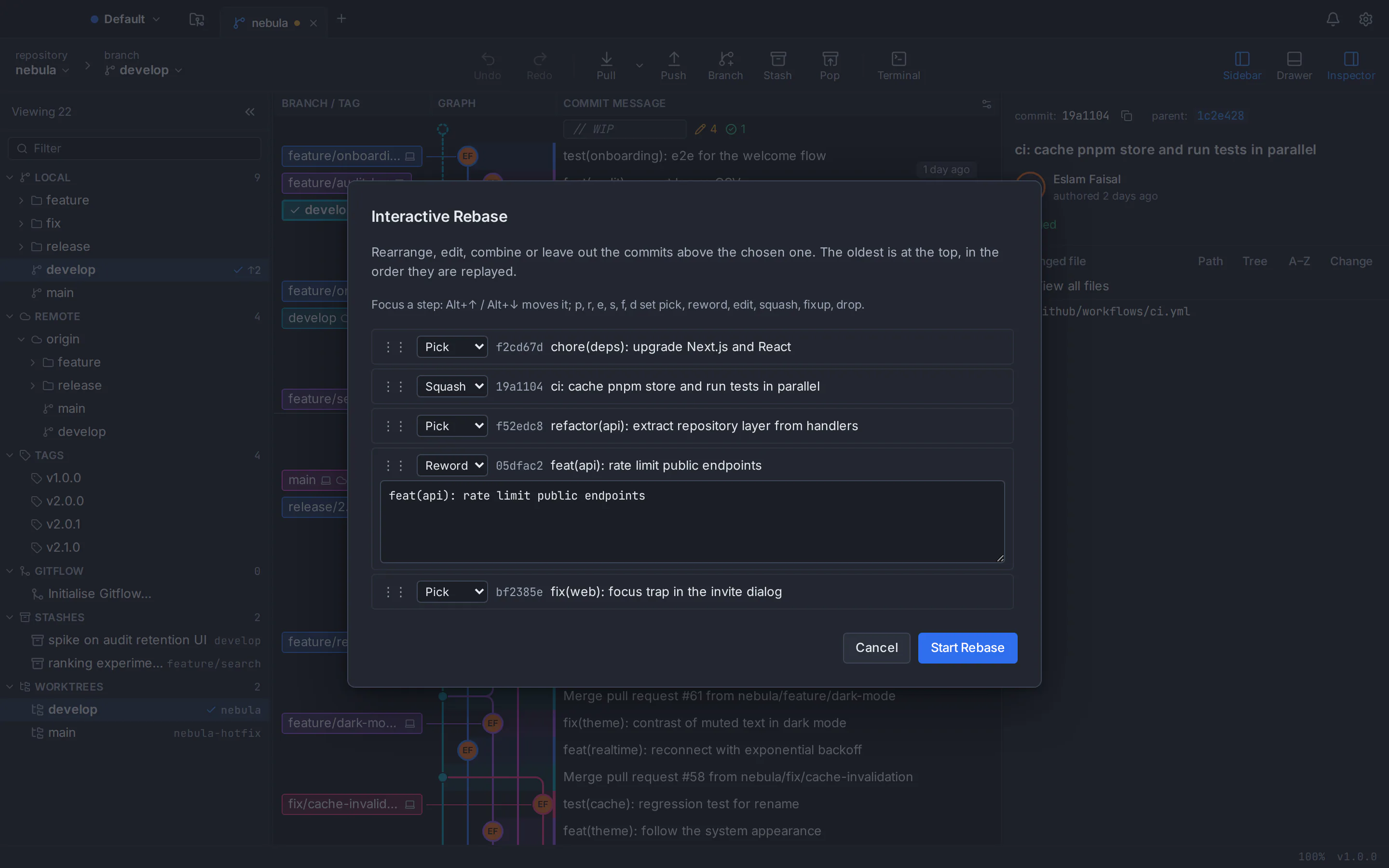The height and width of the screenshot is (868, 1389).
Task: Open graph column settings icon
Action: tap(987, 104)
